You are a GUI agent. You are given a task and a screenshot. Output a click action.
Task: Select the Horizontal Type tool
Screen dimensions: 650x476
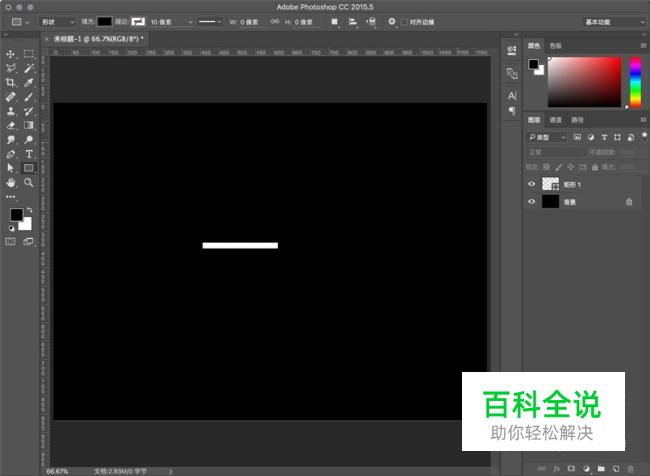pos(29,154)
